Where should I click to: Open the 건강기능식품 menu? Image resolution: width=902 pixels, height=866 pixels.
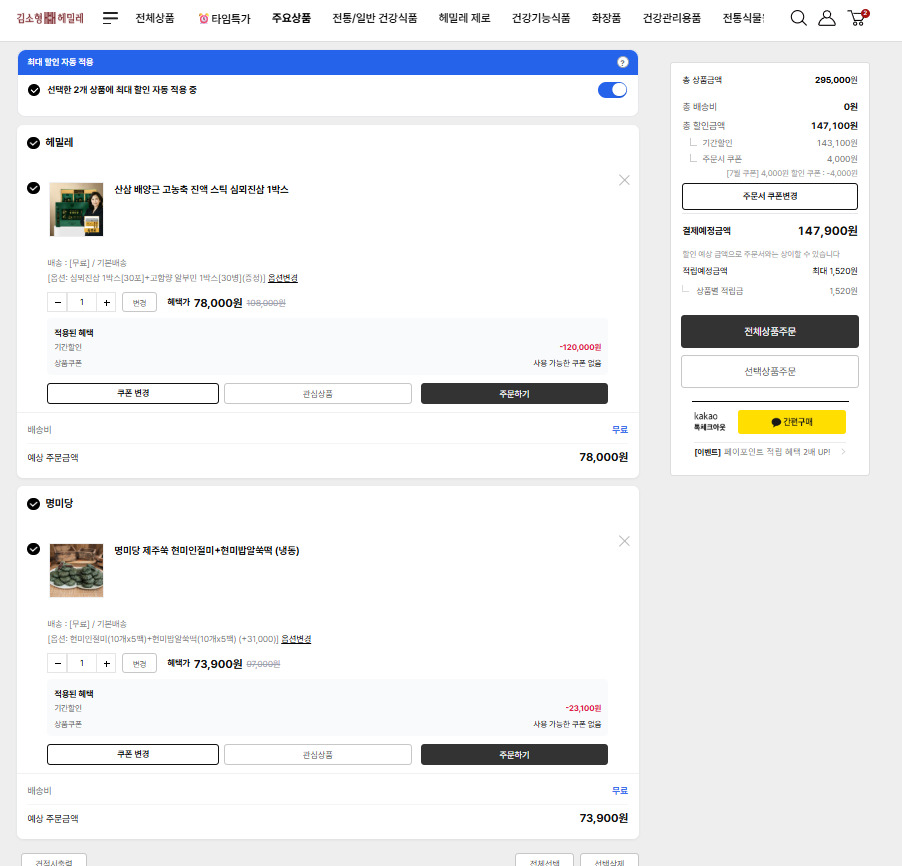541,18
